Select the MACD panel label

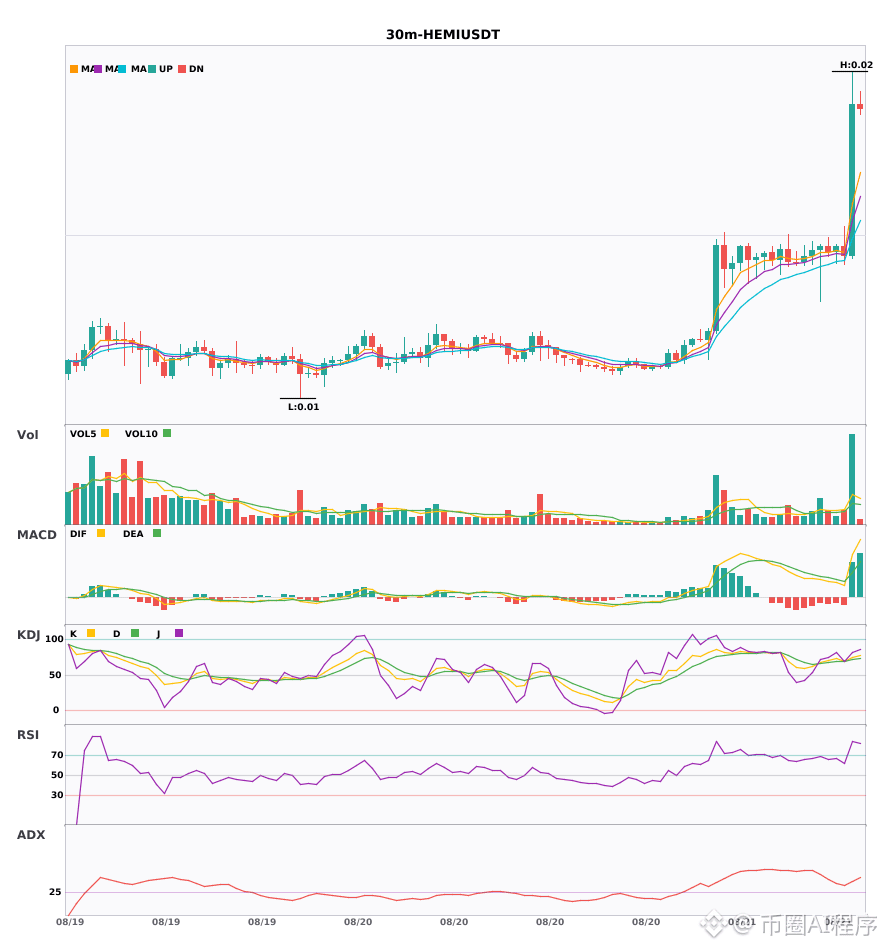tap(36, 534)
